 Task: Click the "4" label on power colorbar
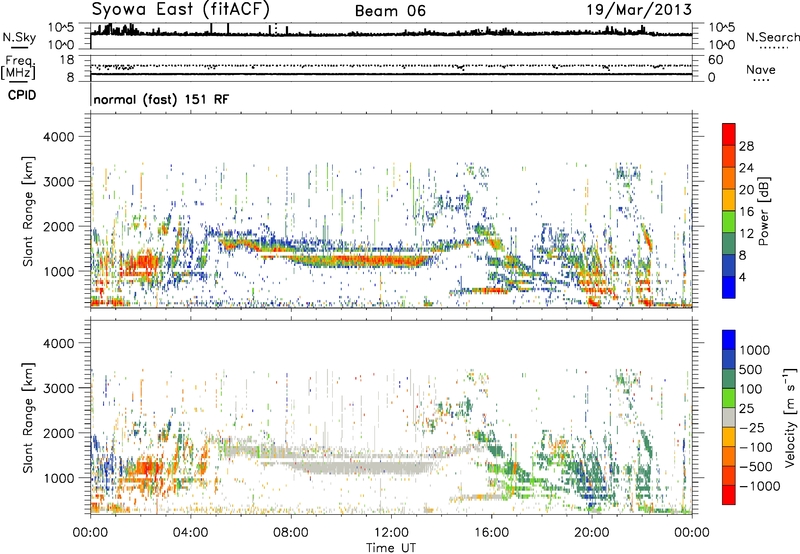point(742,277)
